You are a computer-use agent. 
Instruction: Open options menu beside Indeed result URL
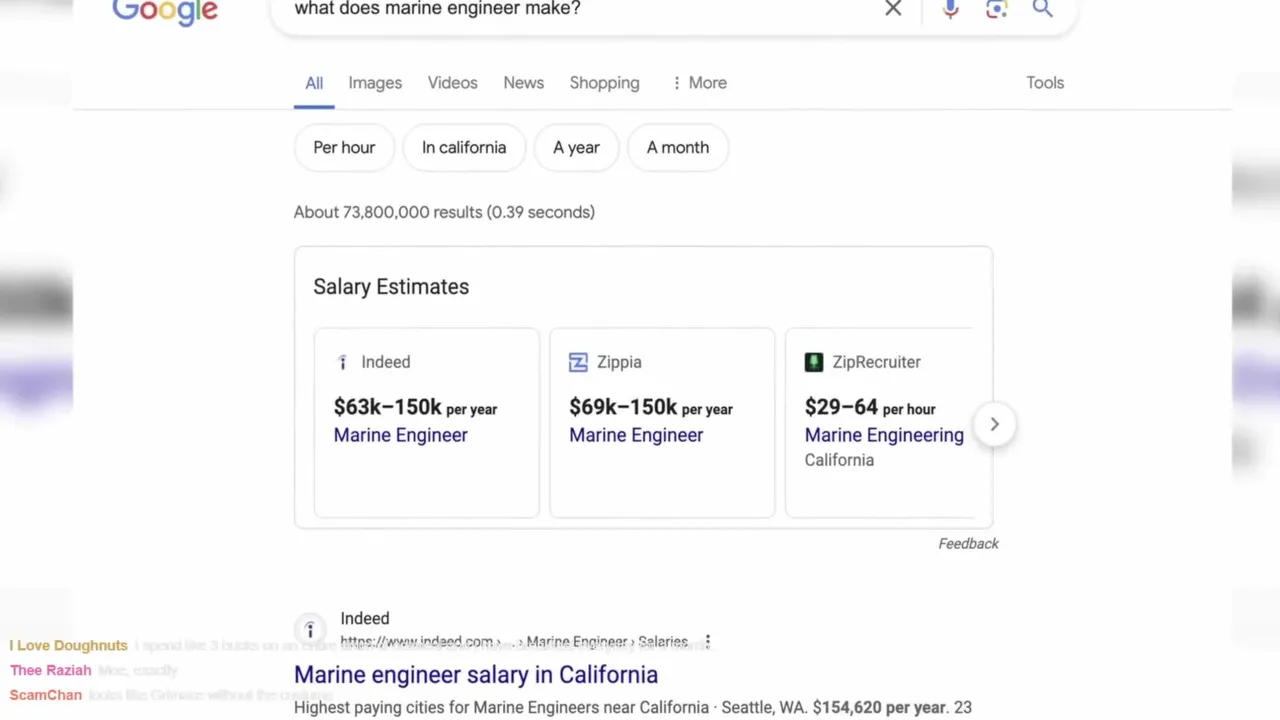pos(708,641)
